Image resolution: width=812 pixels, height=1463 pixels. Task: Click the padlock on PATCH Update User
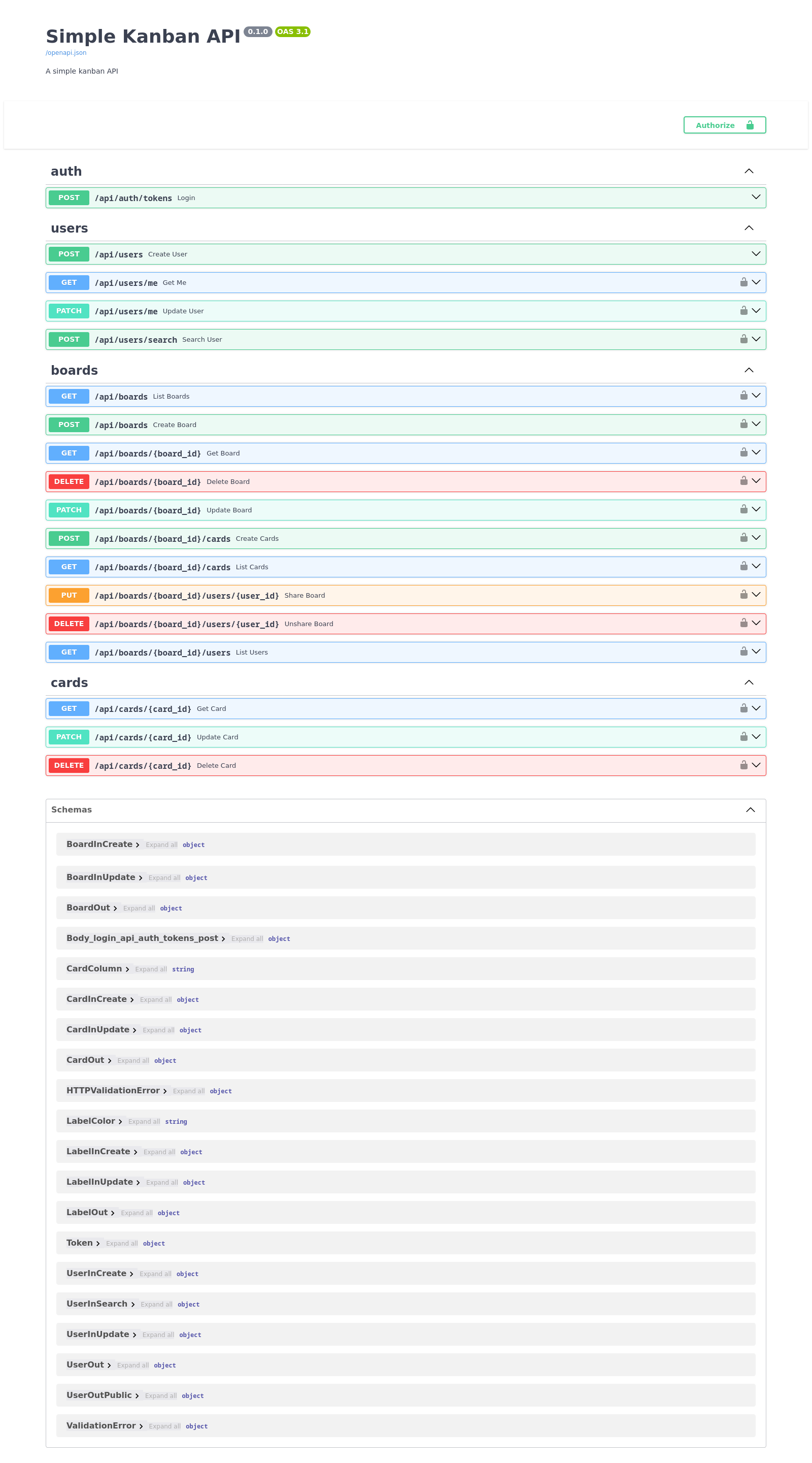point(743,311)
